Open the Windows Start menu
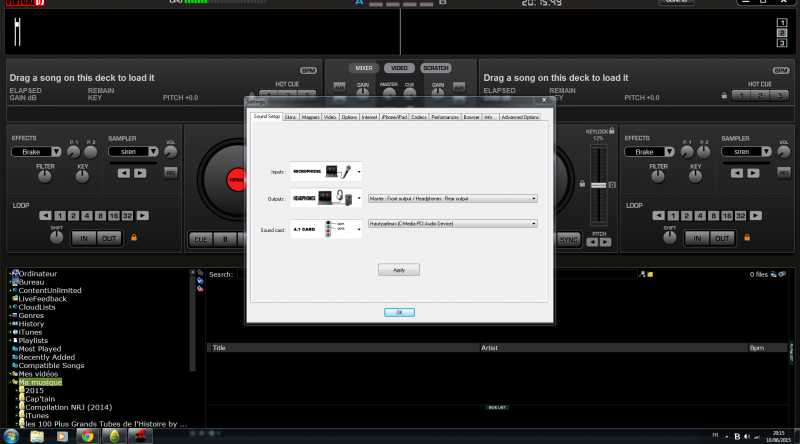Viewport: 800px width, 444px height. tap(11, 436)
